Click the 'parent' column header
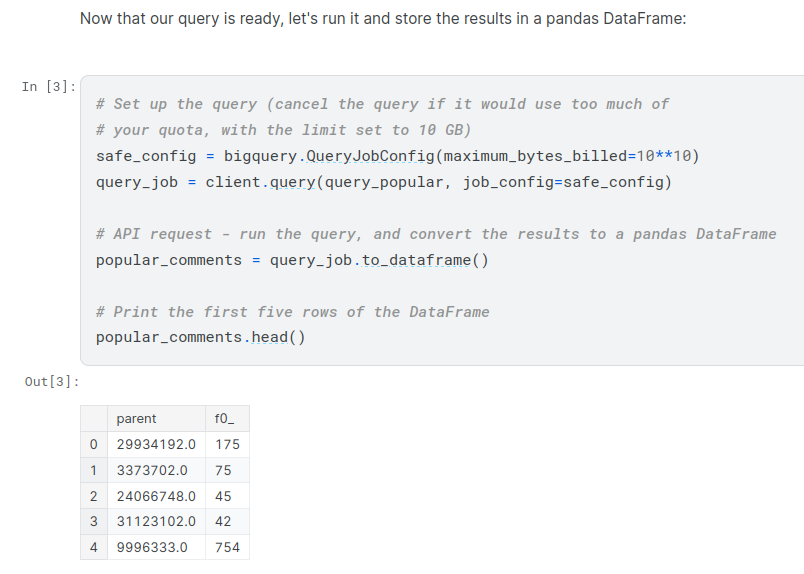The height and width of the screenshot is (574, 804). (x=137, y=419)
